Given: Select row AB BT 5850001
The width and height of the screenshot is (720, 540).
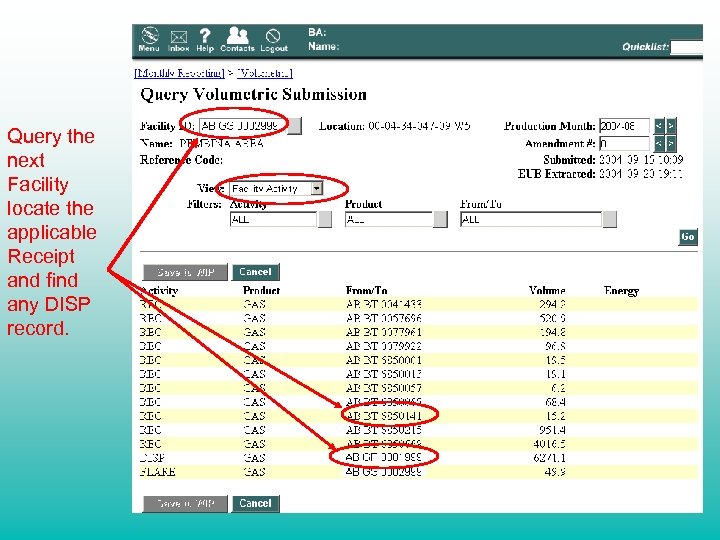Looking at the screenshot, I should 418,360.
